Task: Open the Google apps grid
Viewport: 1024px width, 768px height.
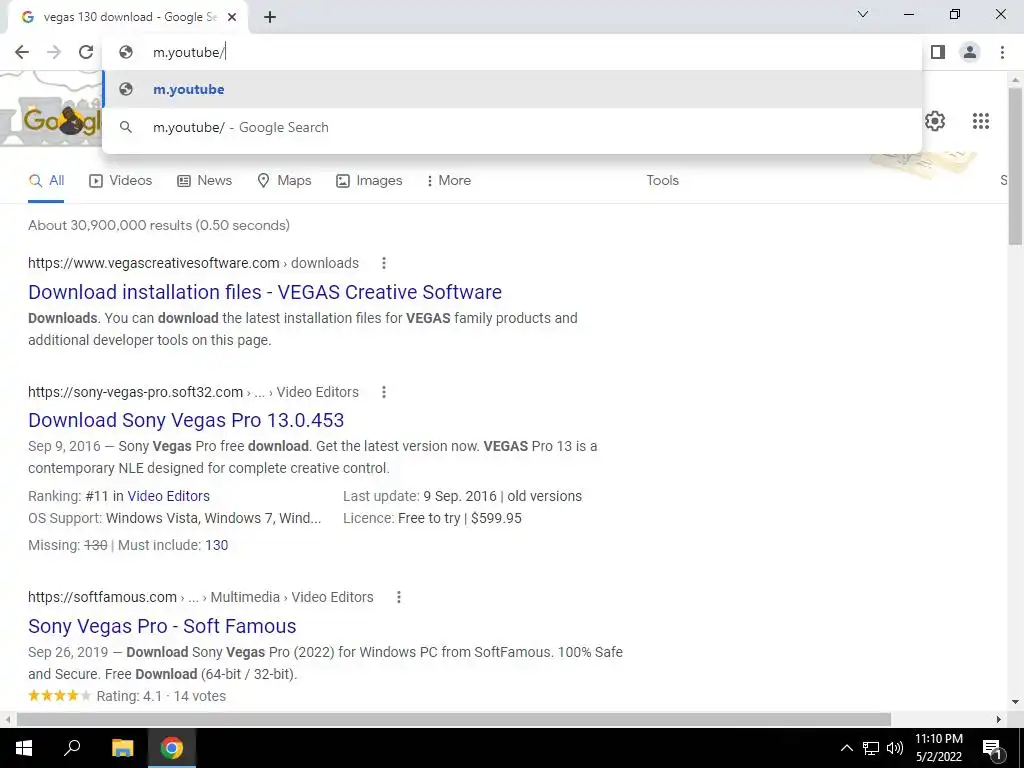Action: click(x=980, y=121)
